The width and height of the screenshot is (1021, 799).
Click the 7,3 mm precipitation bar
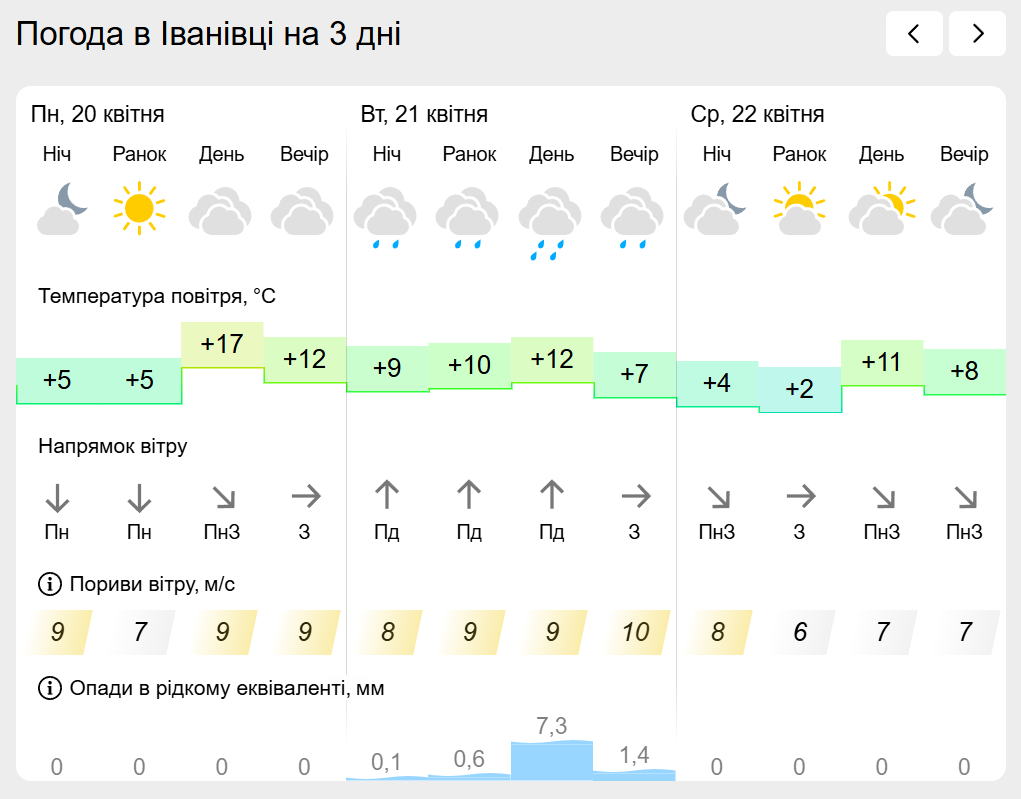tap(551, 760)
